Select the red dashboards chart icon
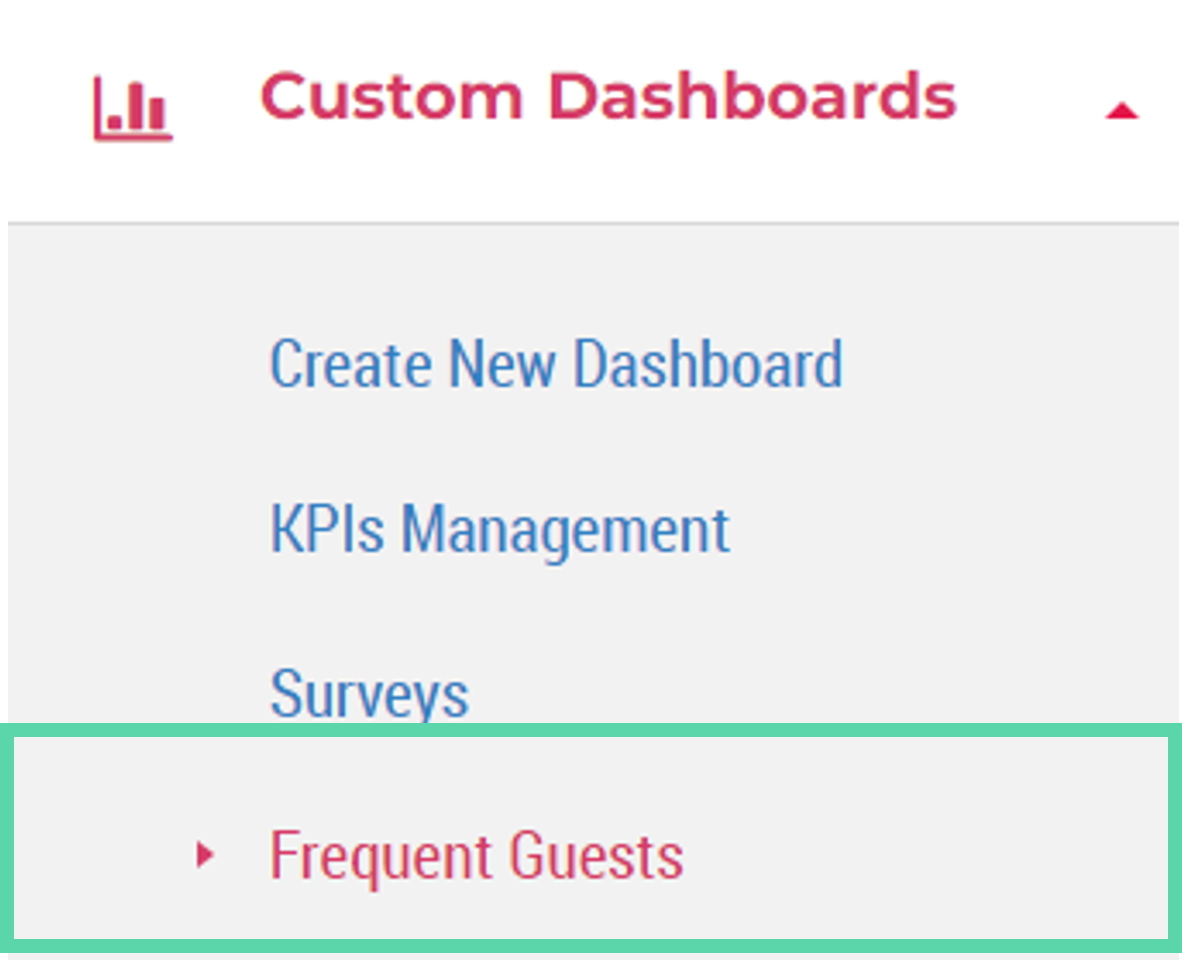 click(133, 109)
